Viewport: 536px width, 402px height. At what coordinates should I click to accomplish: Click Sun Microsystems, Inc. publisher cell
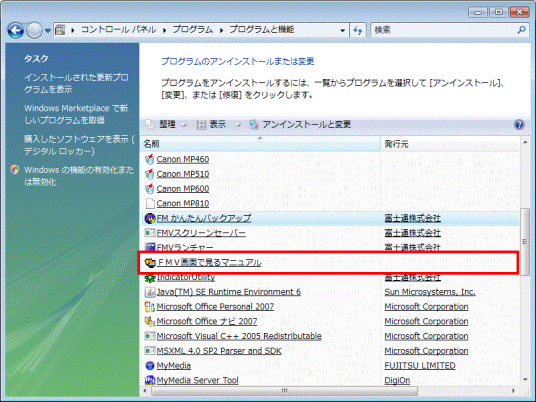click(430, 292)
